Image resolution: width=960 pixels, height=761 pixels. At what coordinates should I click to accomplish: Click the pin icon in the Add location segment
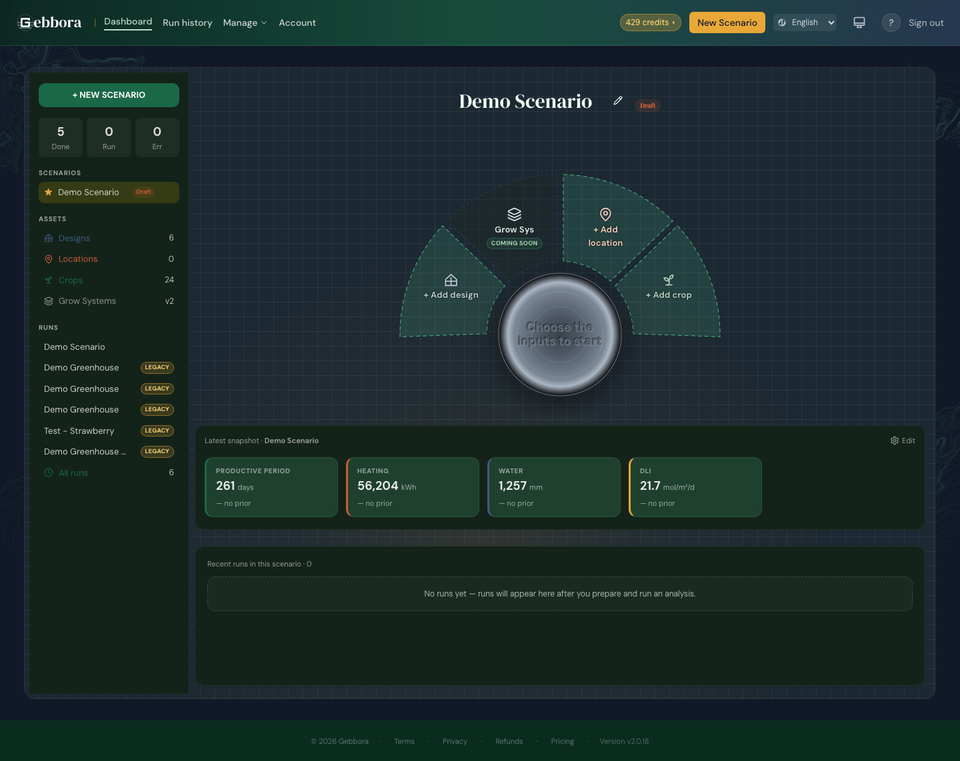606,214
